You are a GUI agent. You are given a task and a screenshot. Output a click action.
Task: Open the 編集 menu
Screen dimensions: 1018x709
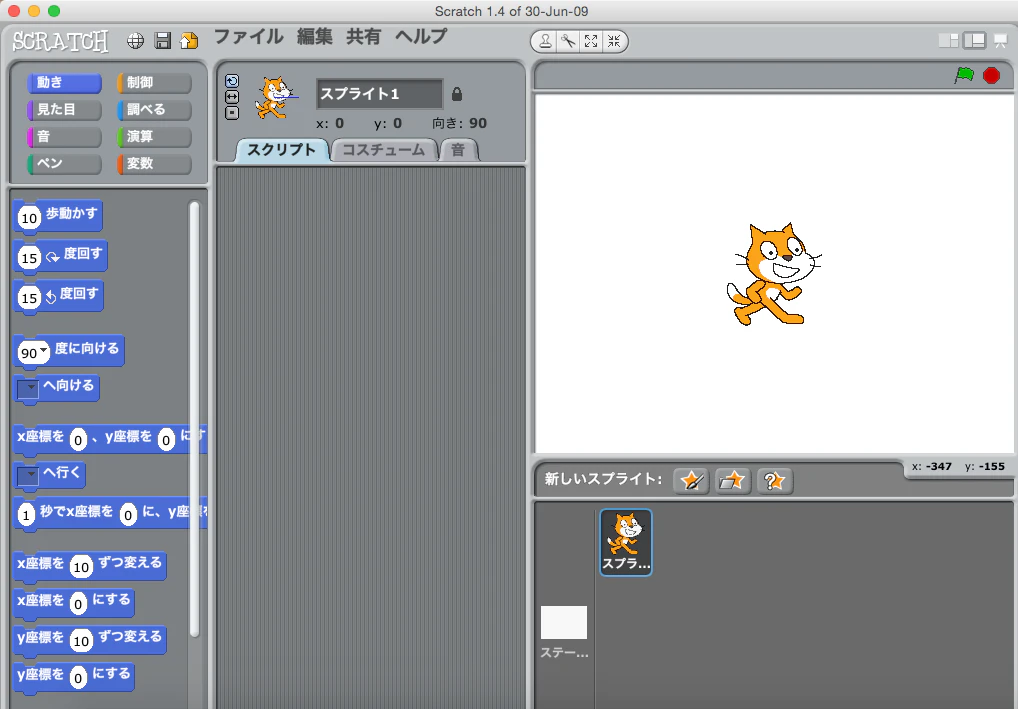point(315,36)
